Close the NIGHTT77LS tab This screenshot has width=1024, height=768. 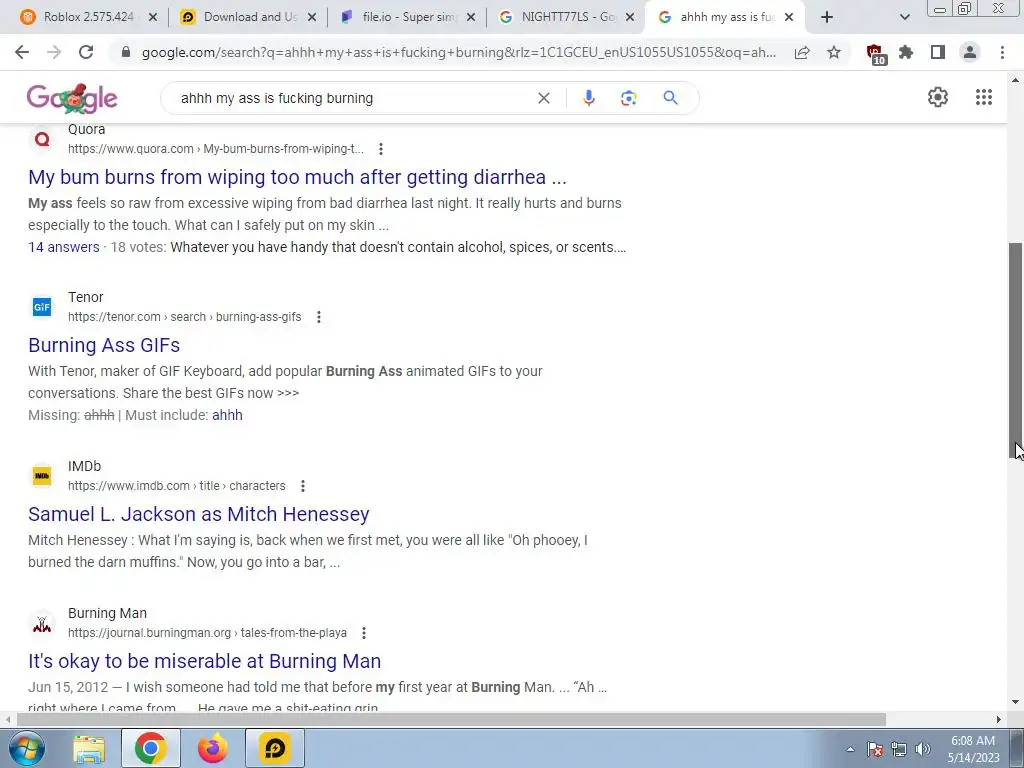coord(630,17)
